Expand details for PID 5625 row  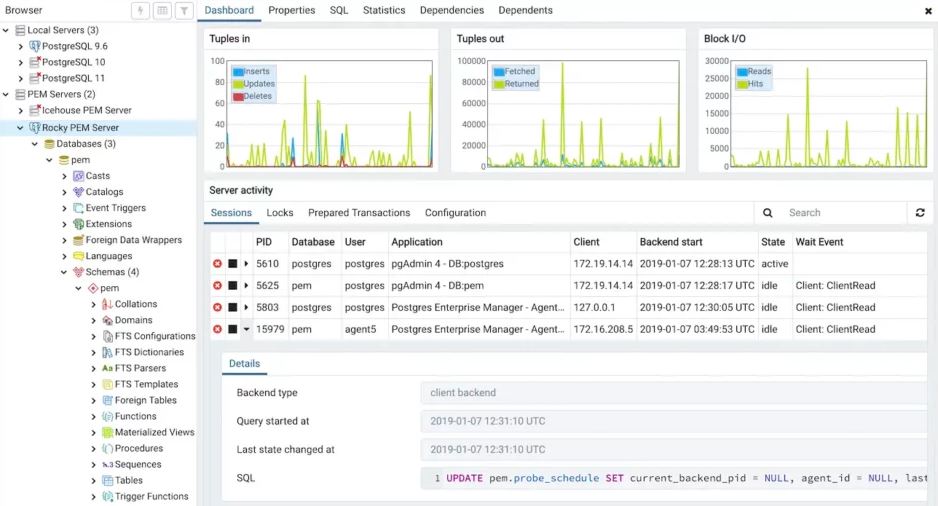pyautogui.click(x=246, y=286)
